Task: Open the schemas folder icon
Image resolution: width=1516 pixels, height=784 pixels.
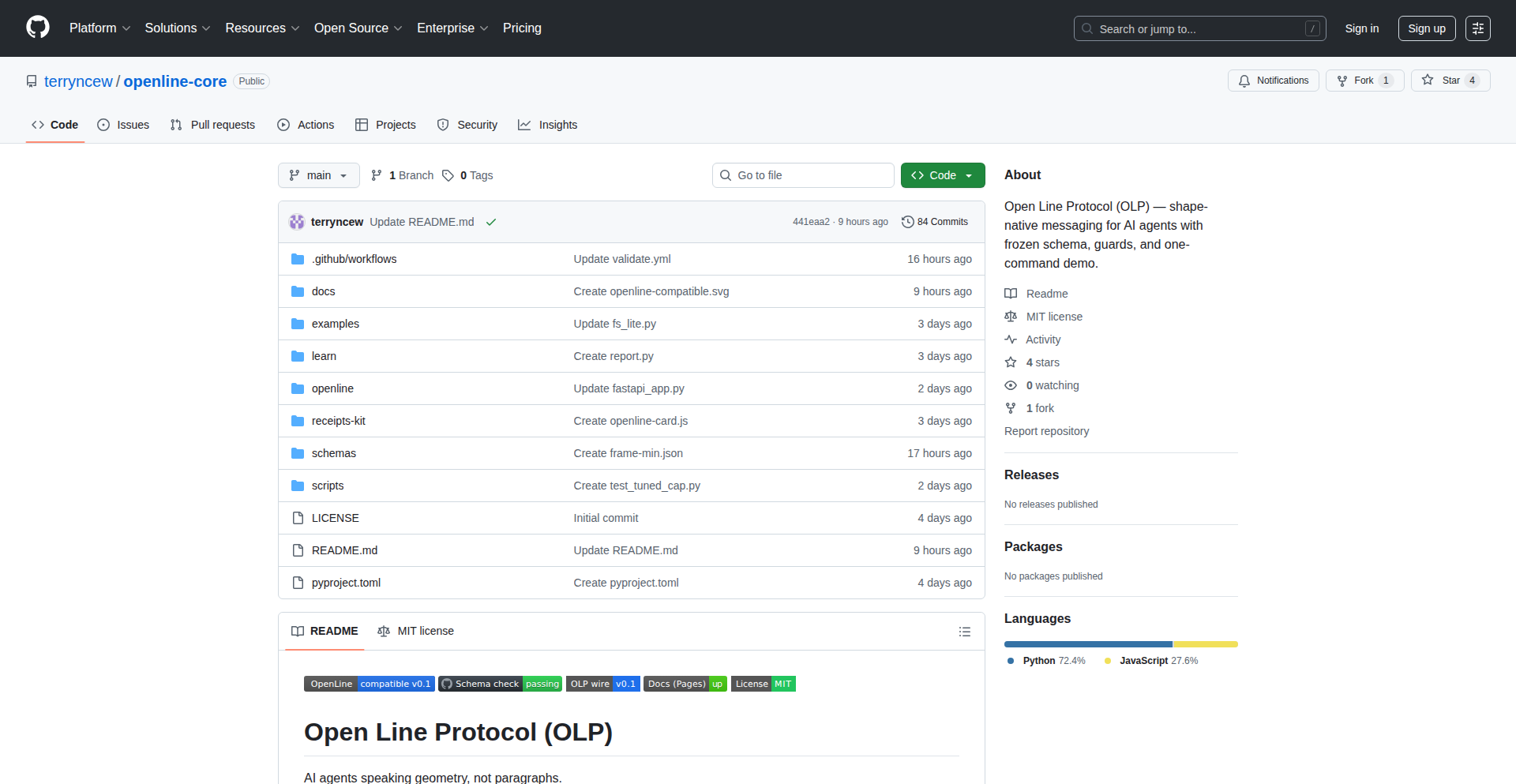Action: [298, 453]
